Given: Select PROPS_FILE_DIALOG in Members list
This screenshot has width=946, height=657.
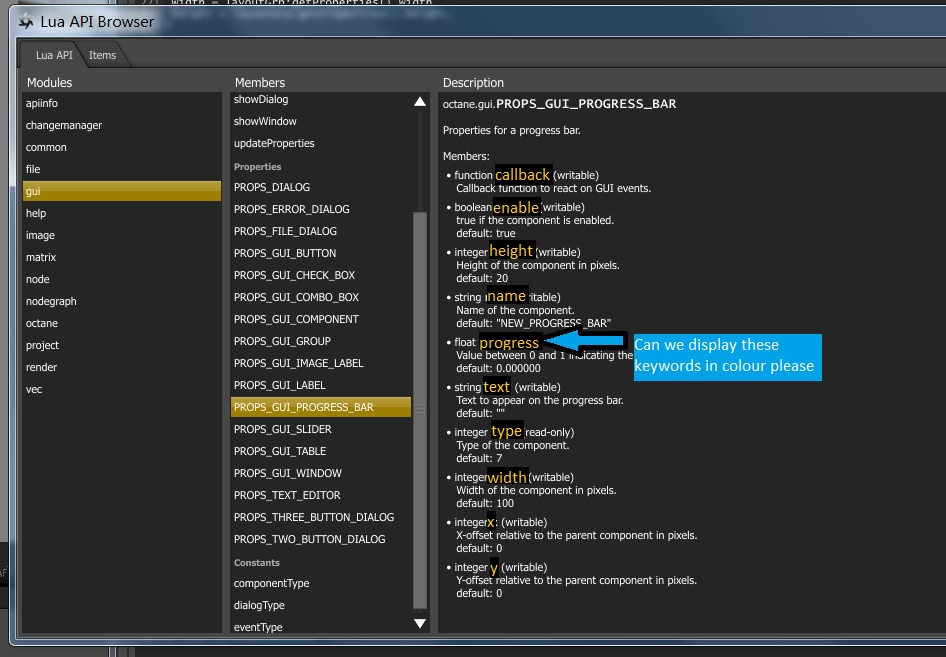Looking at the screenshot, I should coord(321,232).
